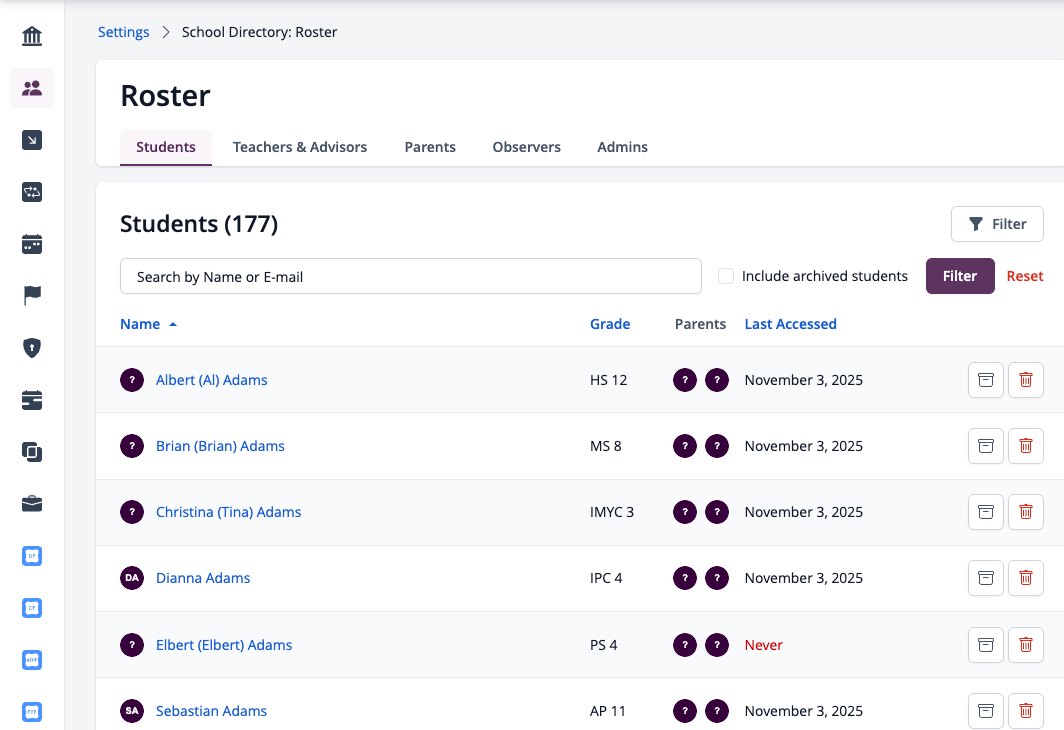Viewport: 1064px width, 730px height.
Task: Click the purple Filter button
Action: point(960,276)
